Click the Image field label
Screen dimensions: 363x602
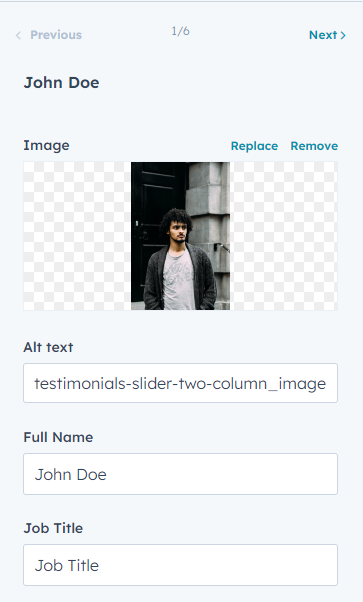coord(46,146)
